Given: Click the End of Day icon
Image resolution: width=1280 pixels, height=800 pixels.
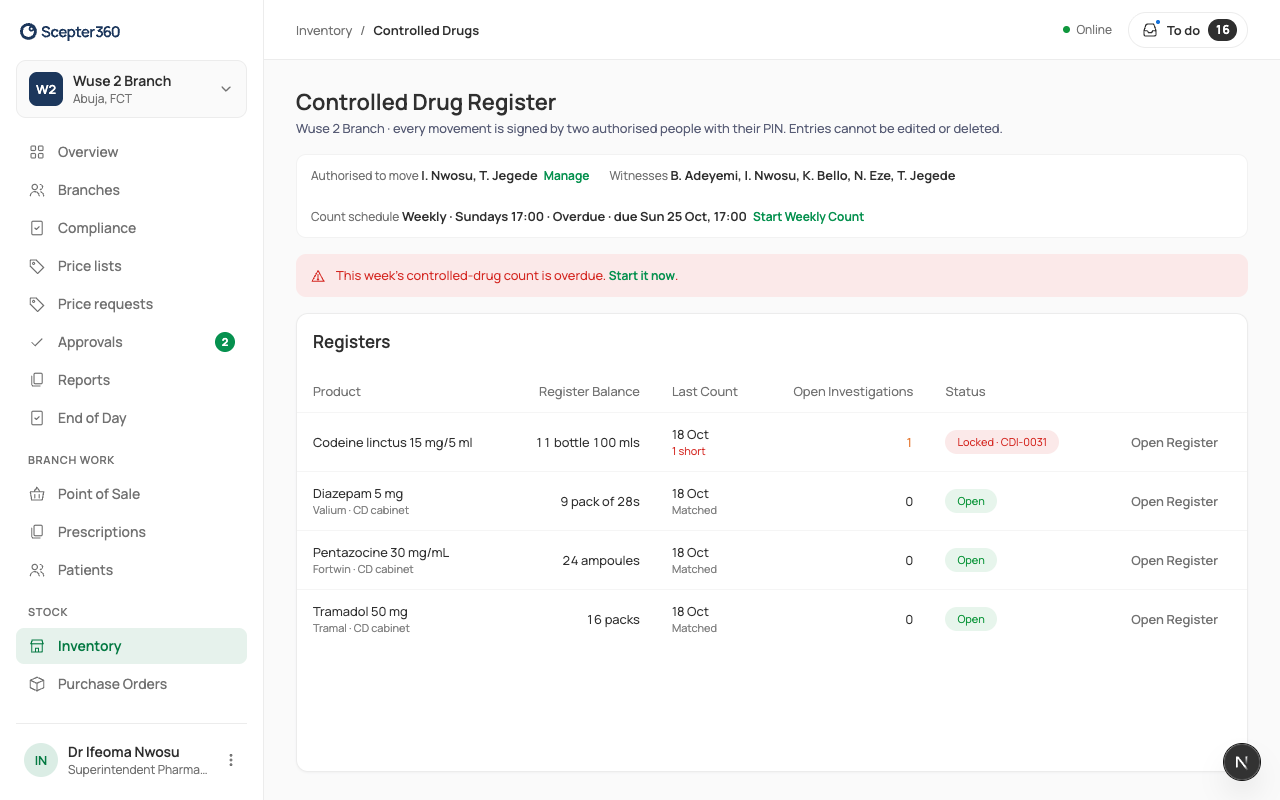Looking at the screenshot, I should 37,418.
